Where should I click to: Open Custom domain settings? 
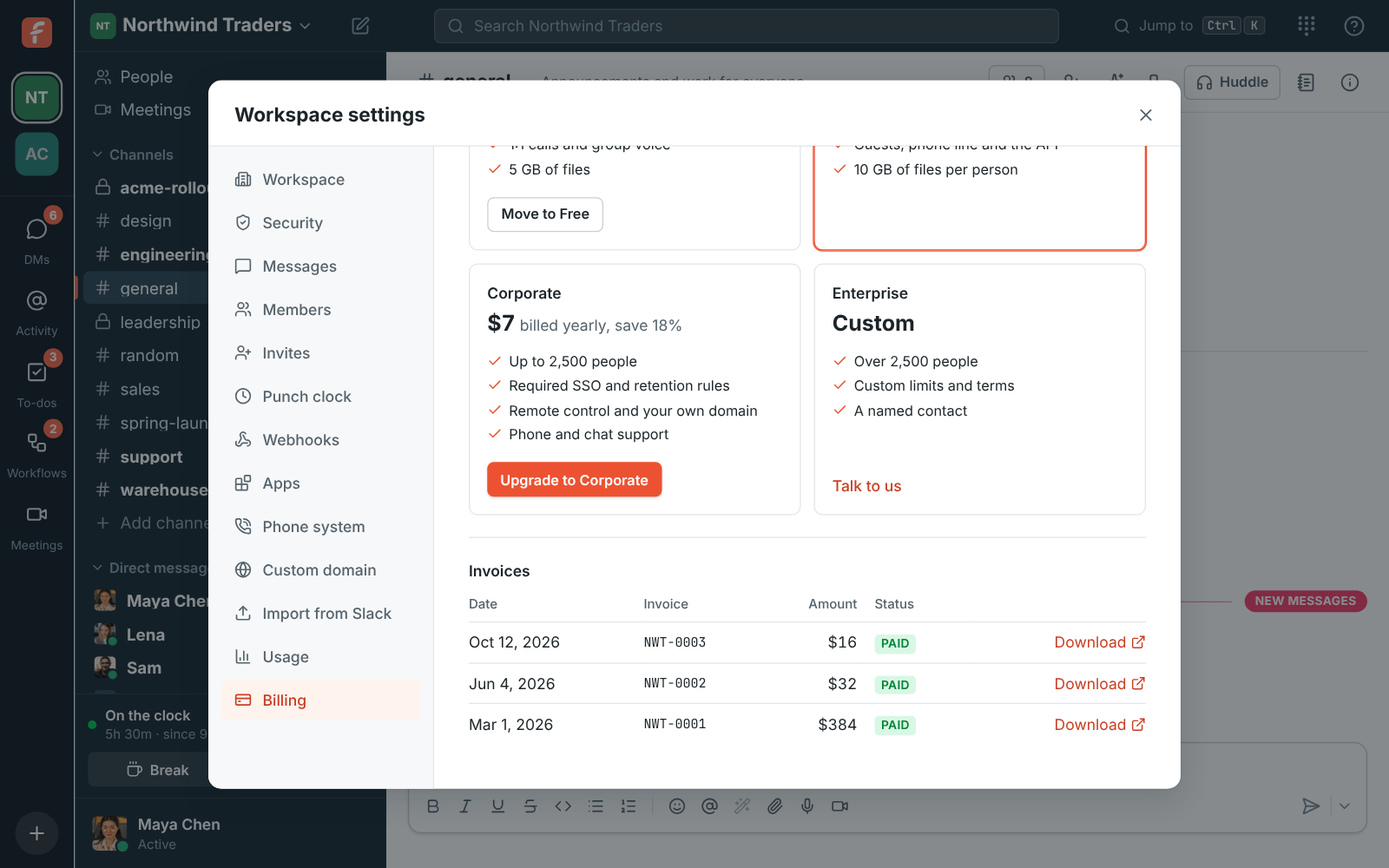[320, 569]
